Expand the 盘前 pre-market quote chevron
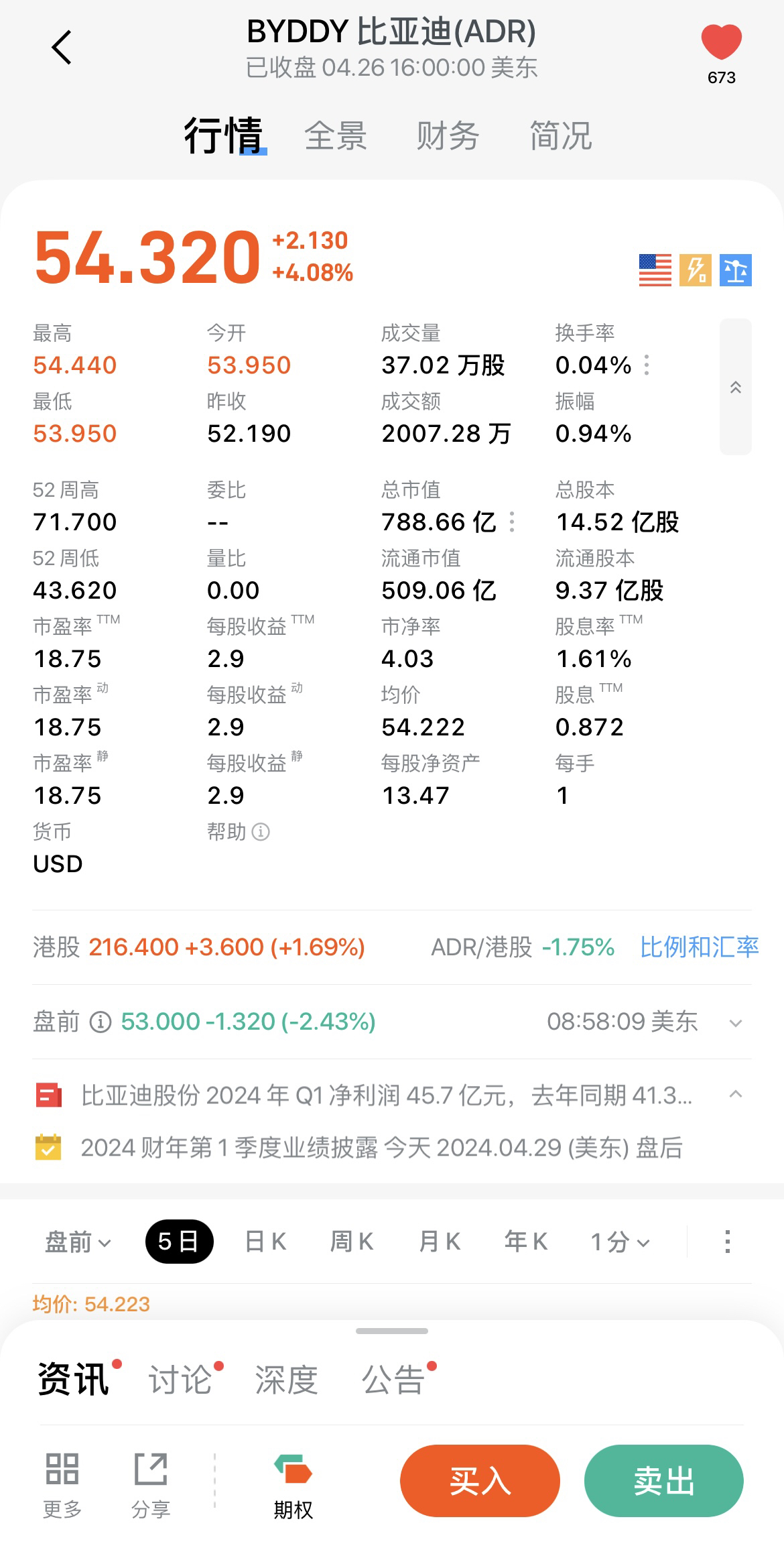This screenshot has height=1558, width=784. pyautogui.click(x=735, y=1023)
